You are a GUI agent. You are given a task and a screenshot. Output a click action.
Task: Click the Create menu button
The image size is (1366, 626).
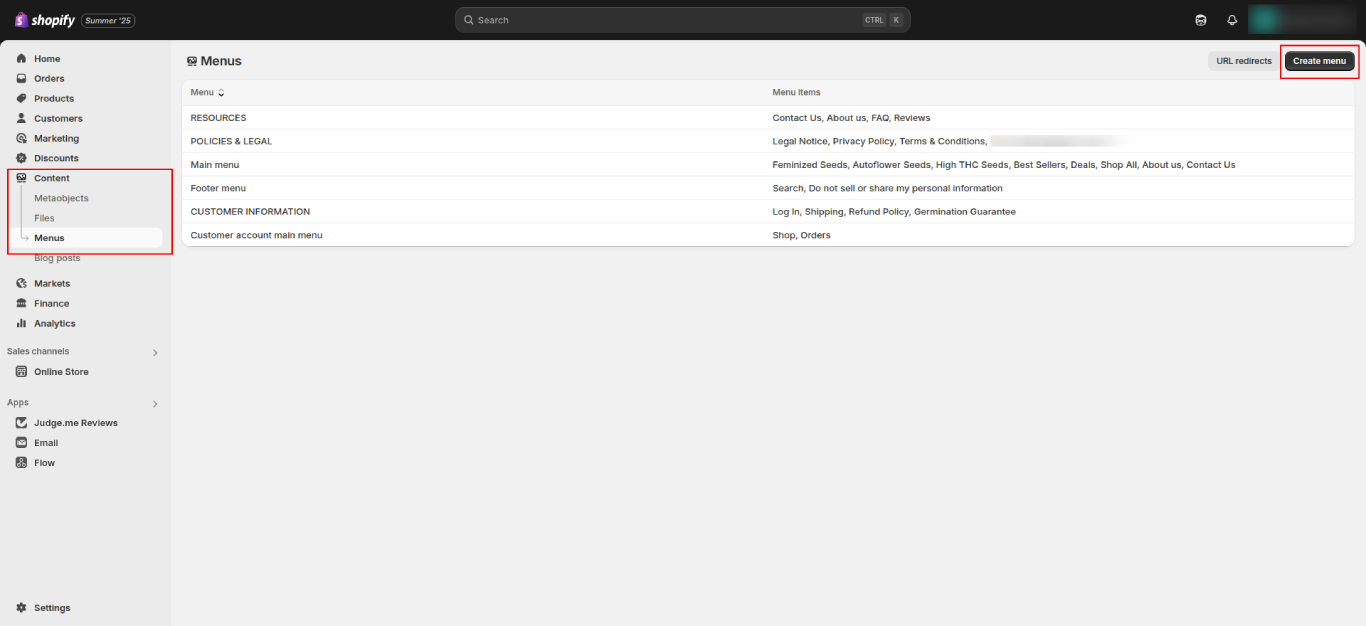tap(1319, 61)
